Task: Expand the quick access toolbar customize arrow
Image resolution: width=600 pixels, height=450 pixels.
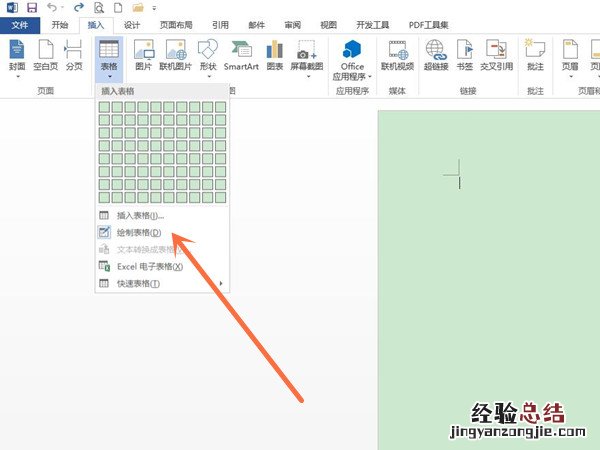Action: click(x=154, y=8)
